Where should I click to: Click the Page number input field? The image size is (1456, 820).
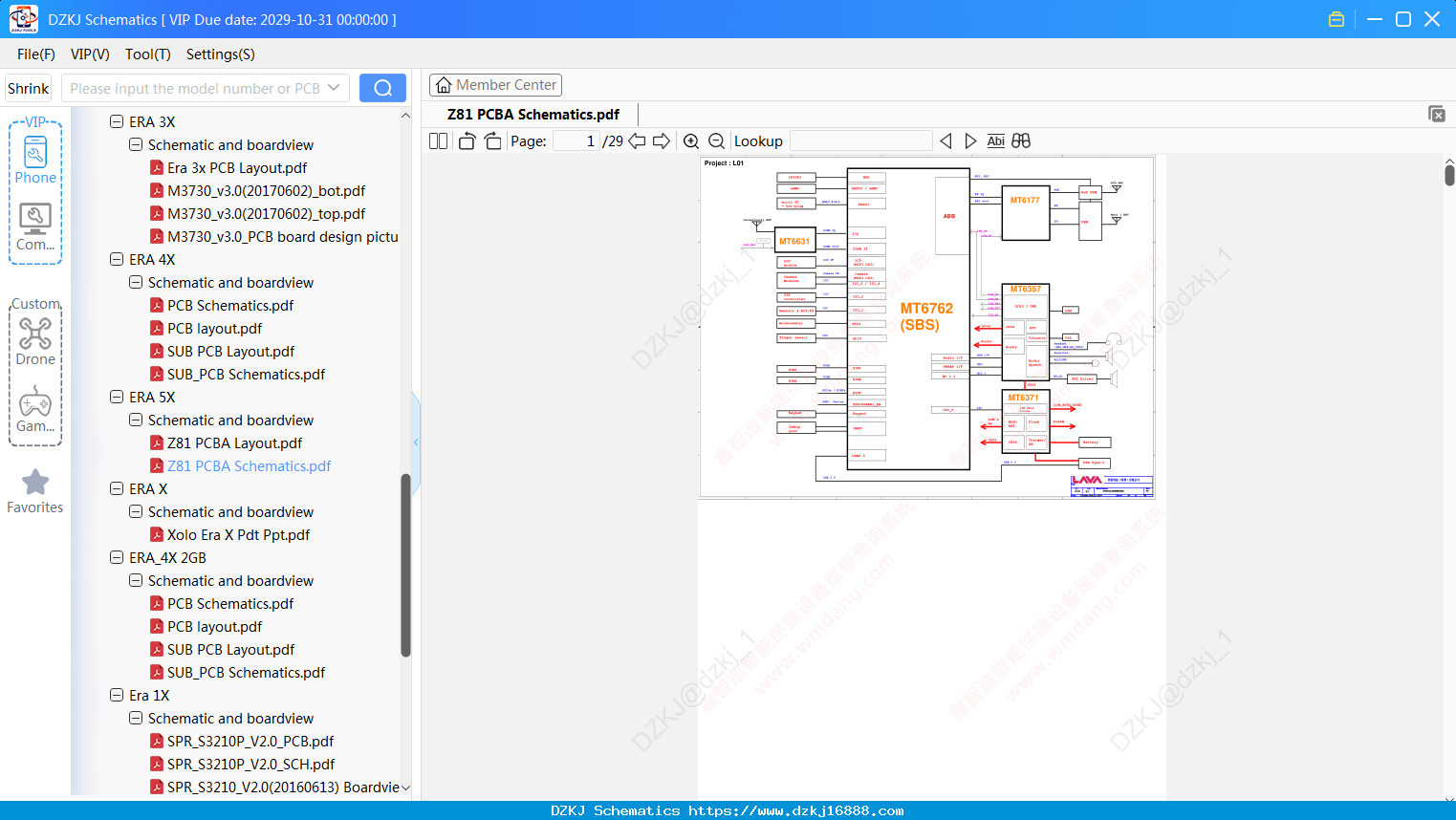576,141
